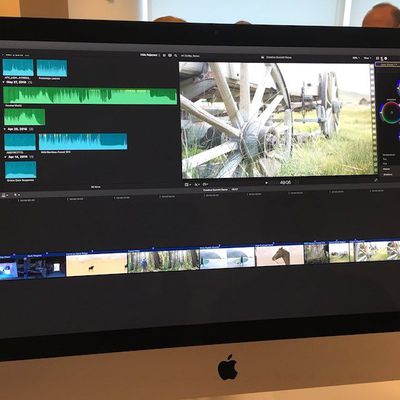Open the retime speed dropdown below viewer
Viewport: 400px width, 400px height.
pos(205,184)
